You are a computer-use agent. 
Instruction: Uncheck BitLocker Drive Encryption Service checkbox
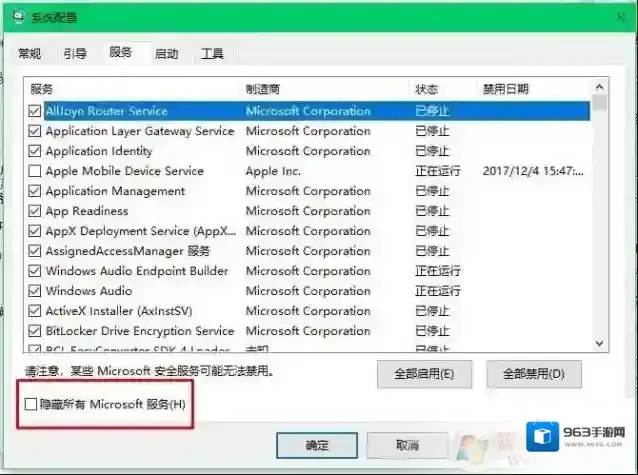[35, 331]
